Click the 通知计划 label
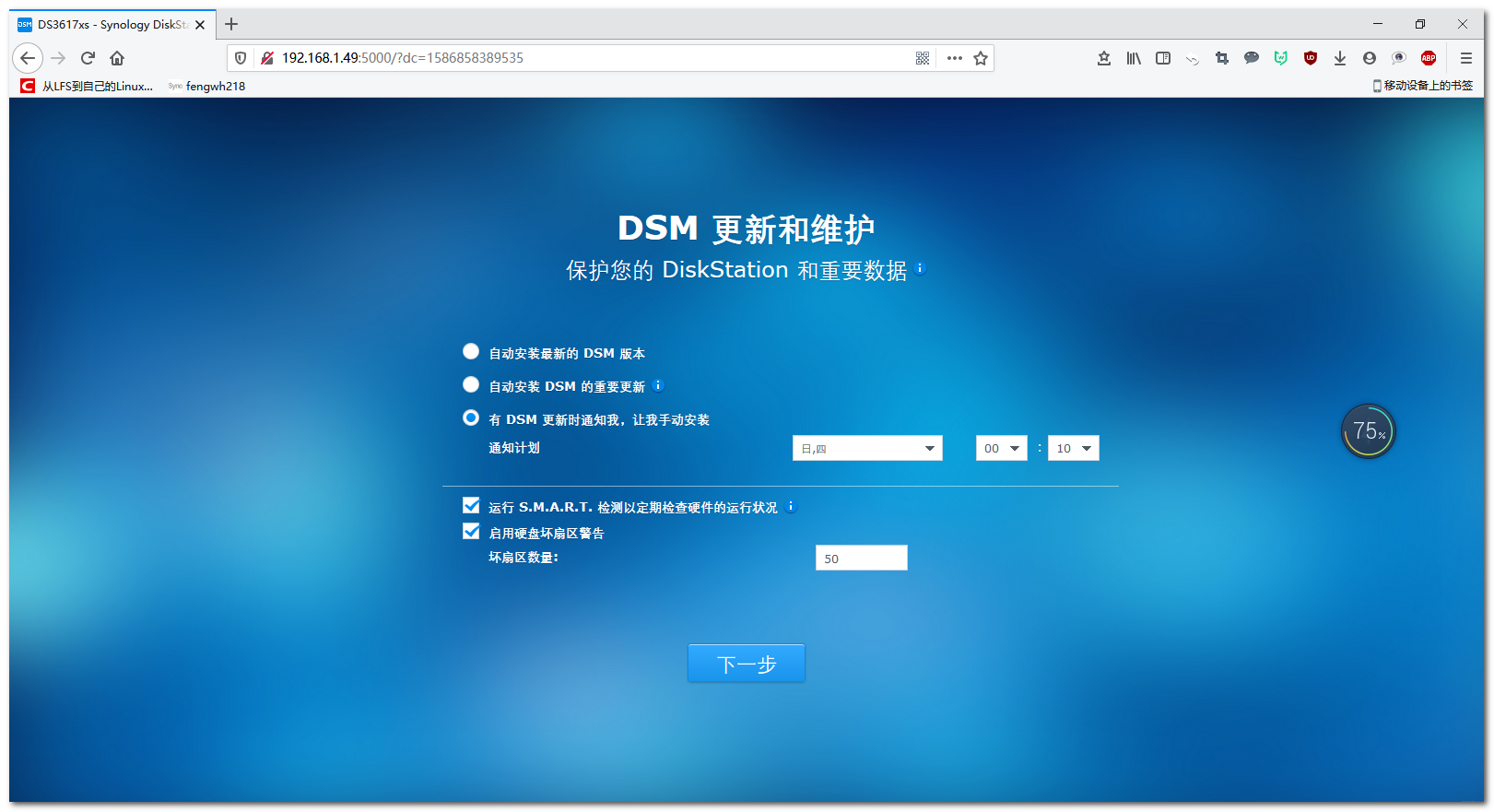The width and height of the screenshot is (1494, 812). (x=514, y=448)
